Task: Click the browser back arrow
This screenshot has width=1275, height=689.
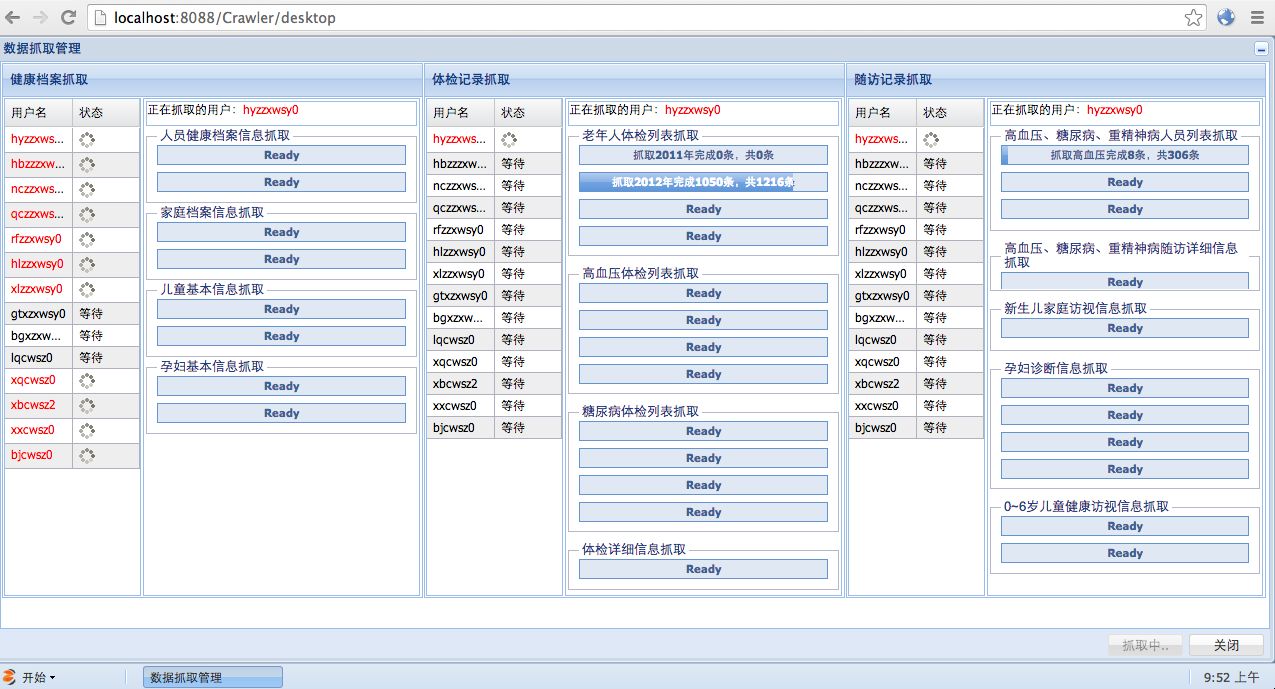Action: pos(13,17)
